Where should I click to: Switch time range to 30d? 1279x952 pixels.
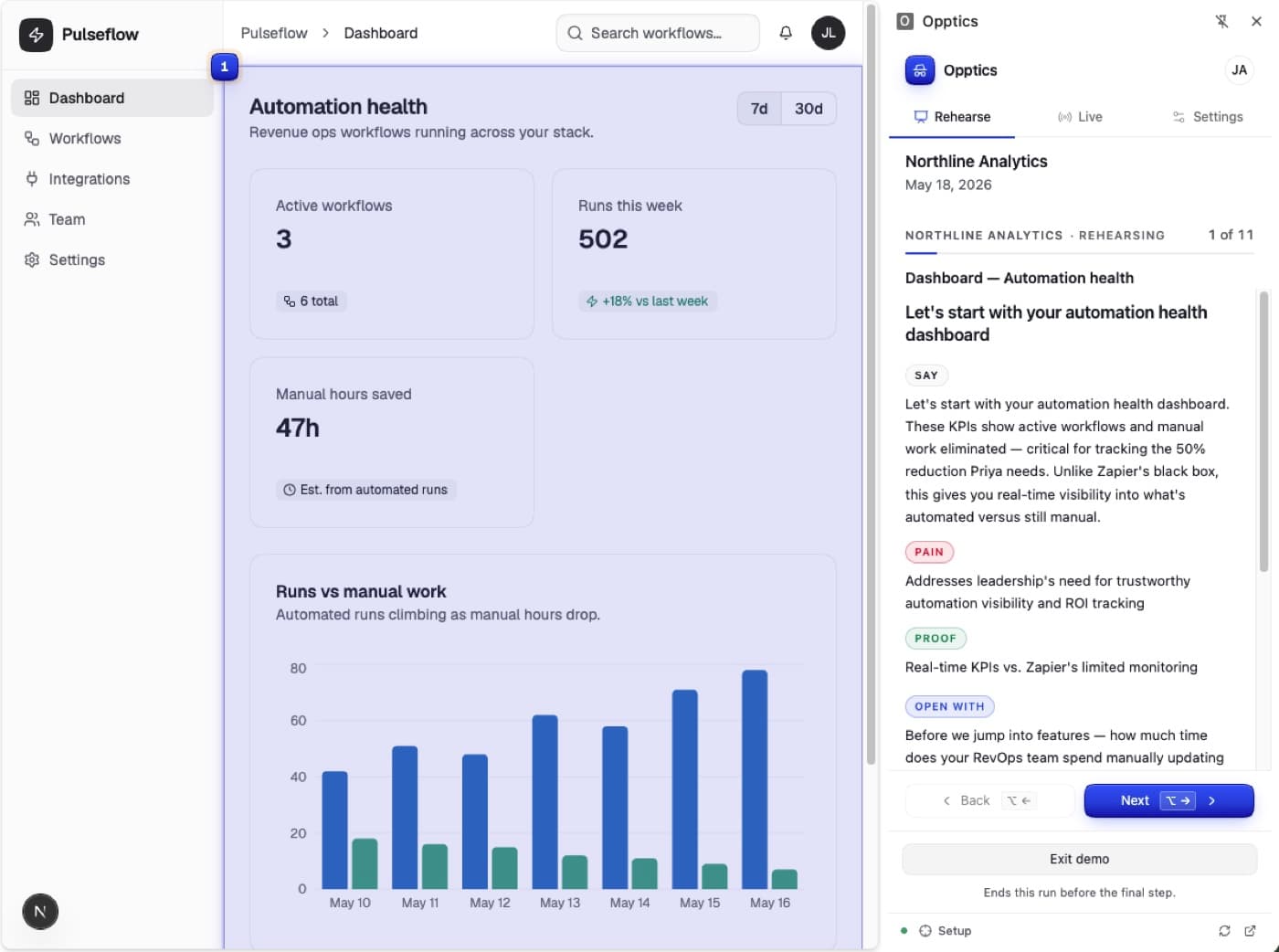pyautogui.click(x=809, y=109)
